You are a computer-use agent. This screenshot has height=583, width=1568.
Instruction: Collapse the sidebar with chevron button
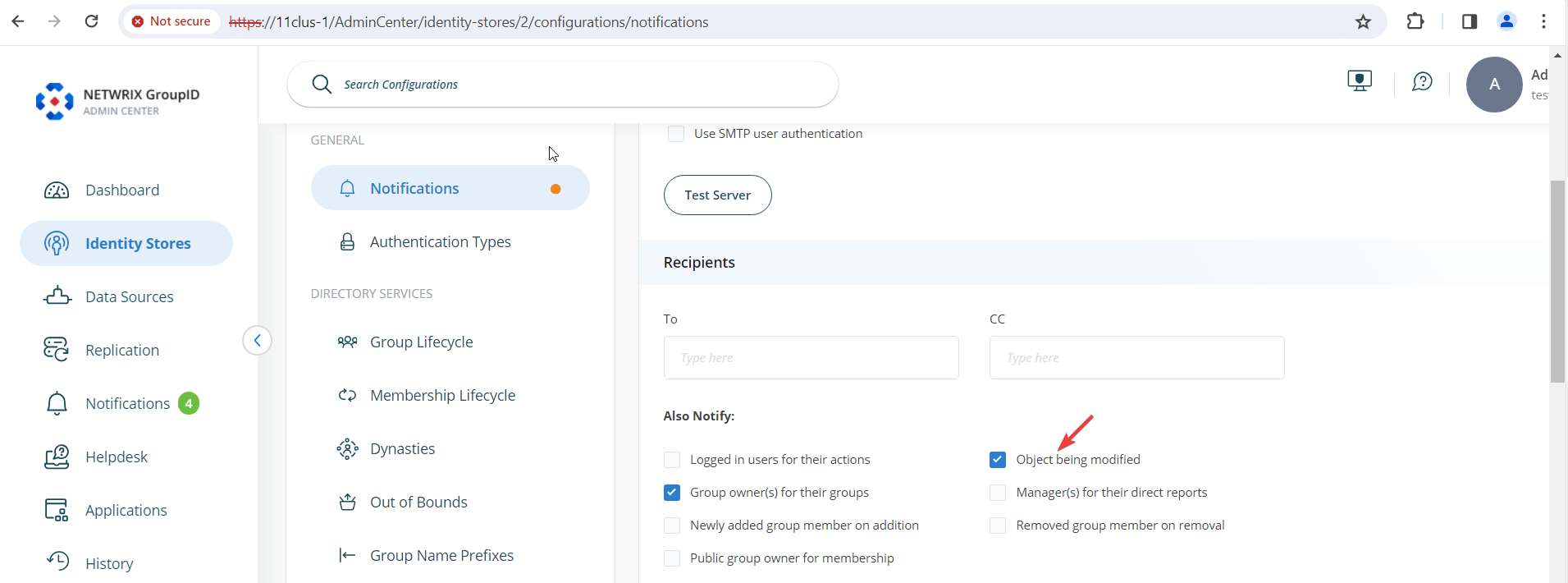click(x=258, y=340)
